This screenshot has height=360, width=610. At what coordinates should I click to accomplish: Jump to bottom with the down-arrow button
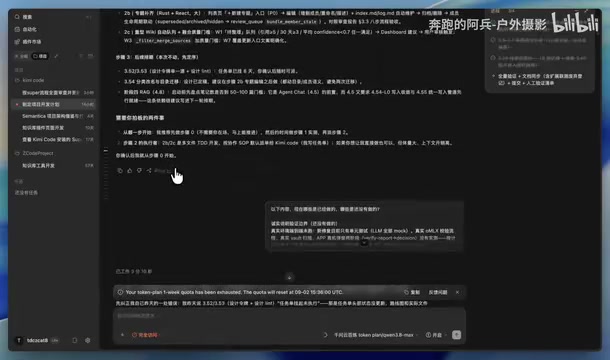[x=289, y=277]
